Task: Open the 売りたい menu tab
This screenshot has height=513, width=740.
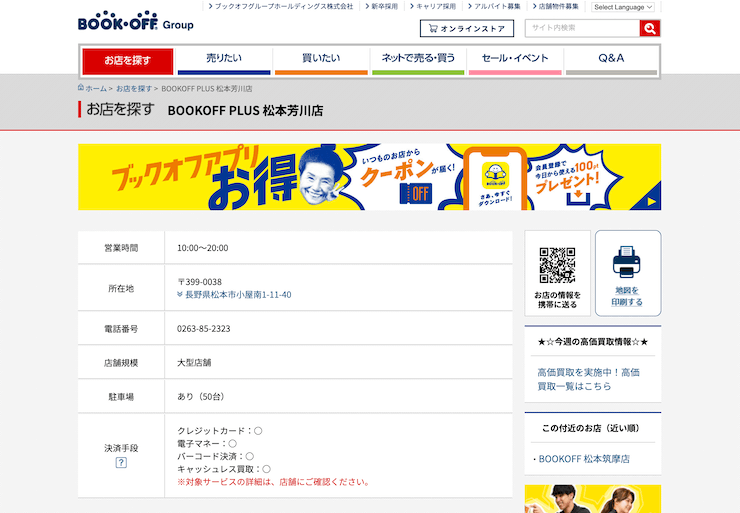Action: click(x=224, y=61)
